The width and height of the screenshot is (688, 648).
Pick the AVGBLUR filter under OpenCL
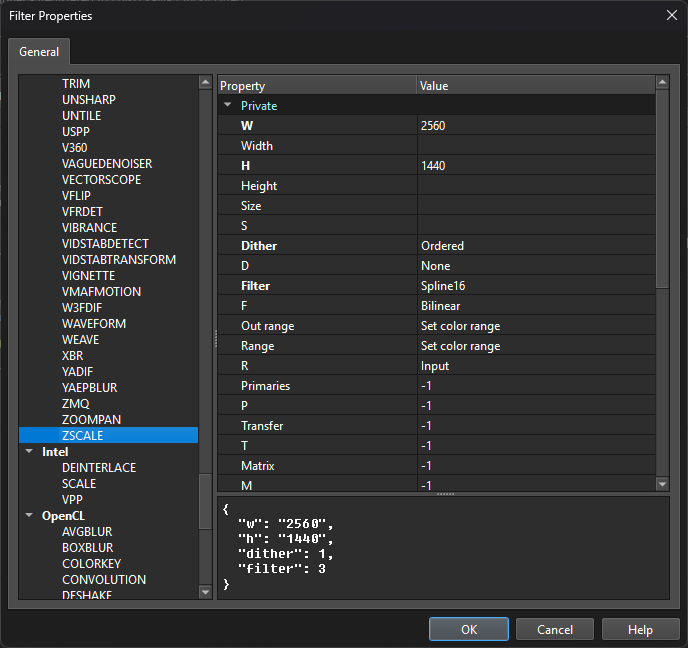pos(89,532)
